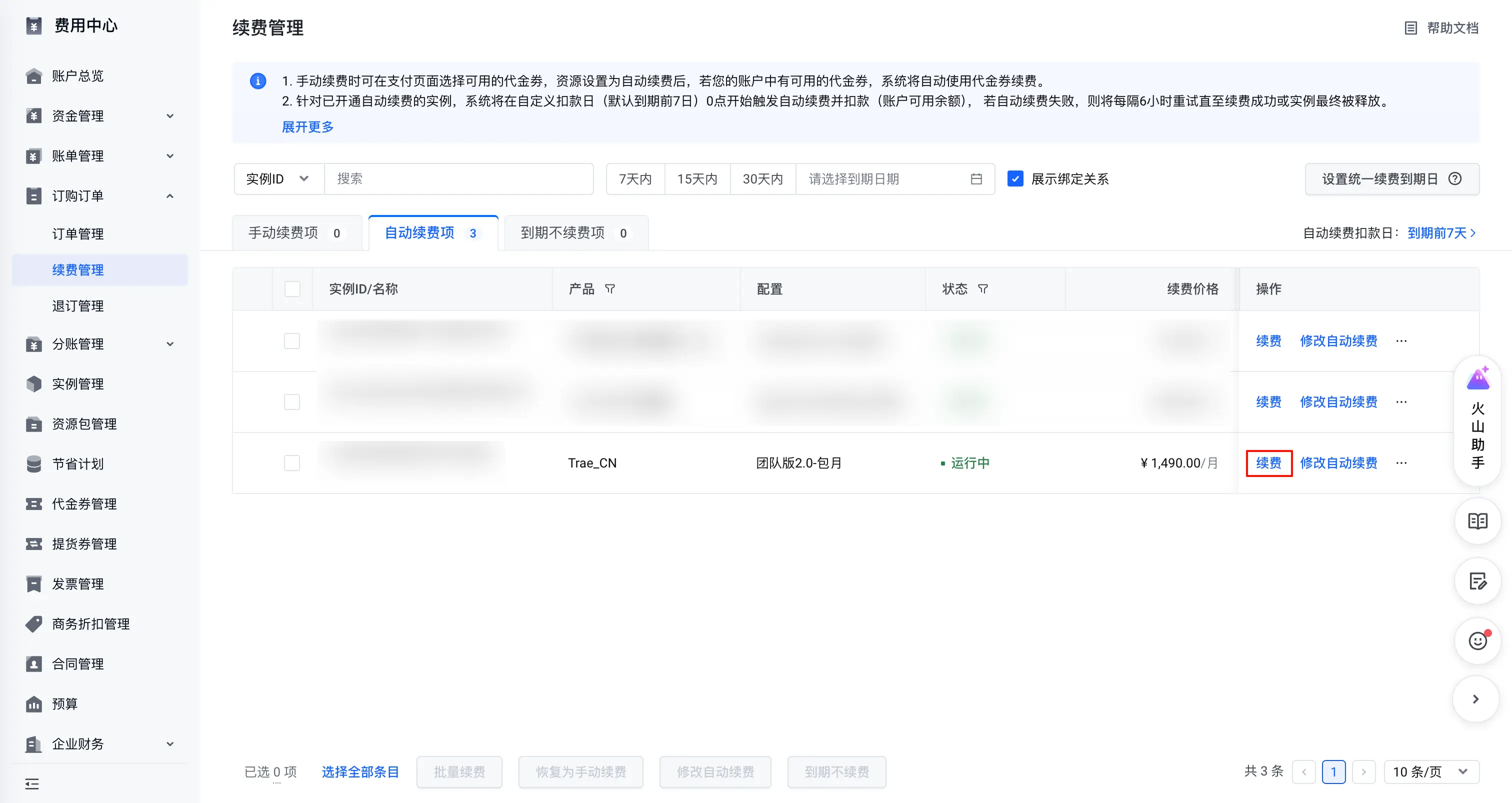Image resolution: width=1512 pixels, height=803 pixels.
Task: Collapse the sidebar with the bottom menu icon
Action: (x=32, y=783)
